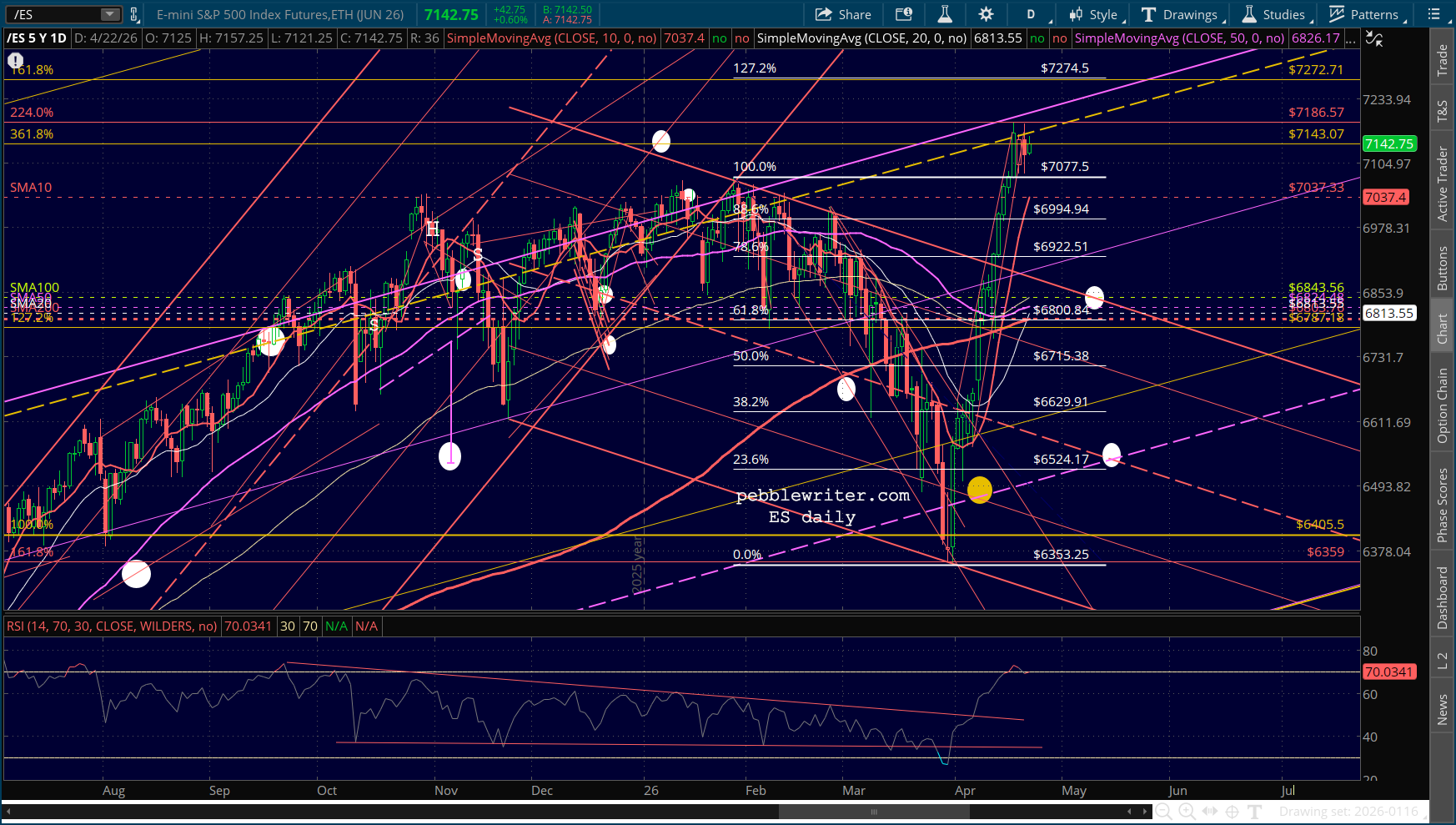
Task: Click the $7274.5 127.2% Fibonacci label
Action: point(1065,68)
